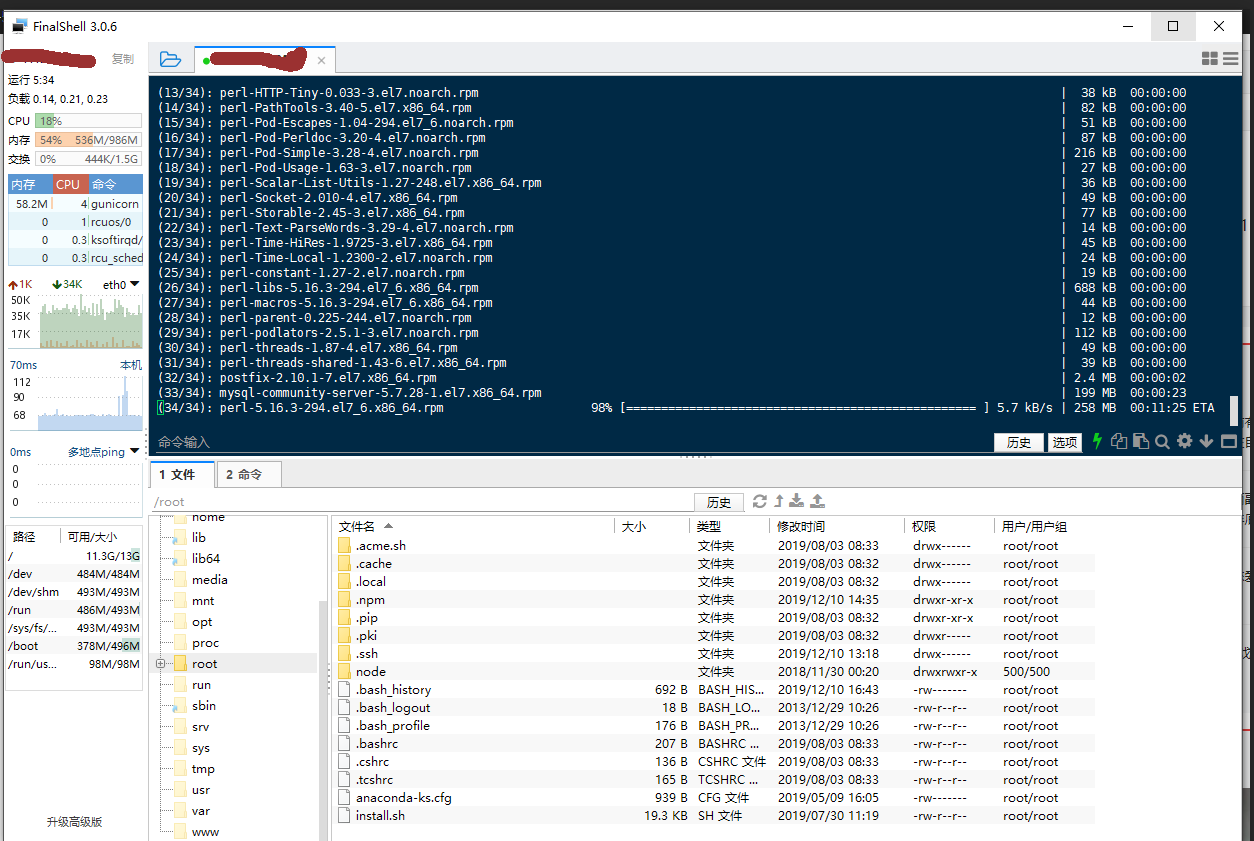
Task: Close the active SSH session tab
Action: click(321, 61)
